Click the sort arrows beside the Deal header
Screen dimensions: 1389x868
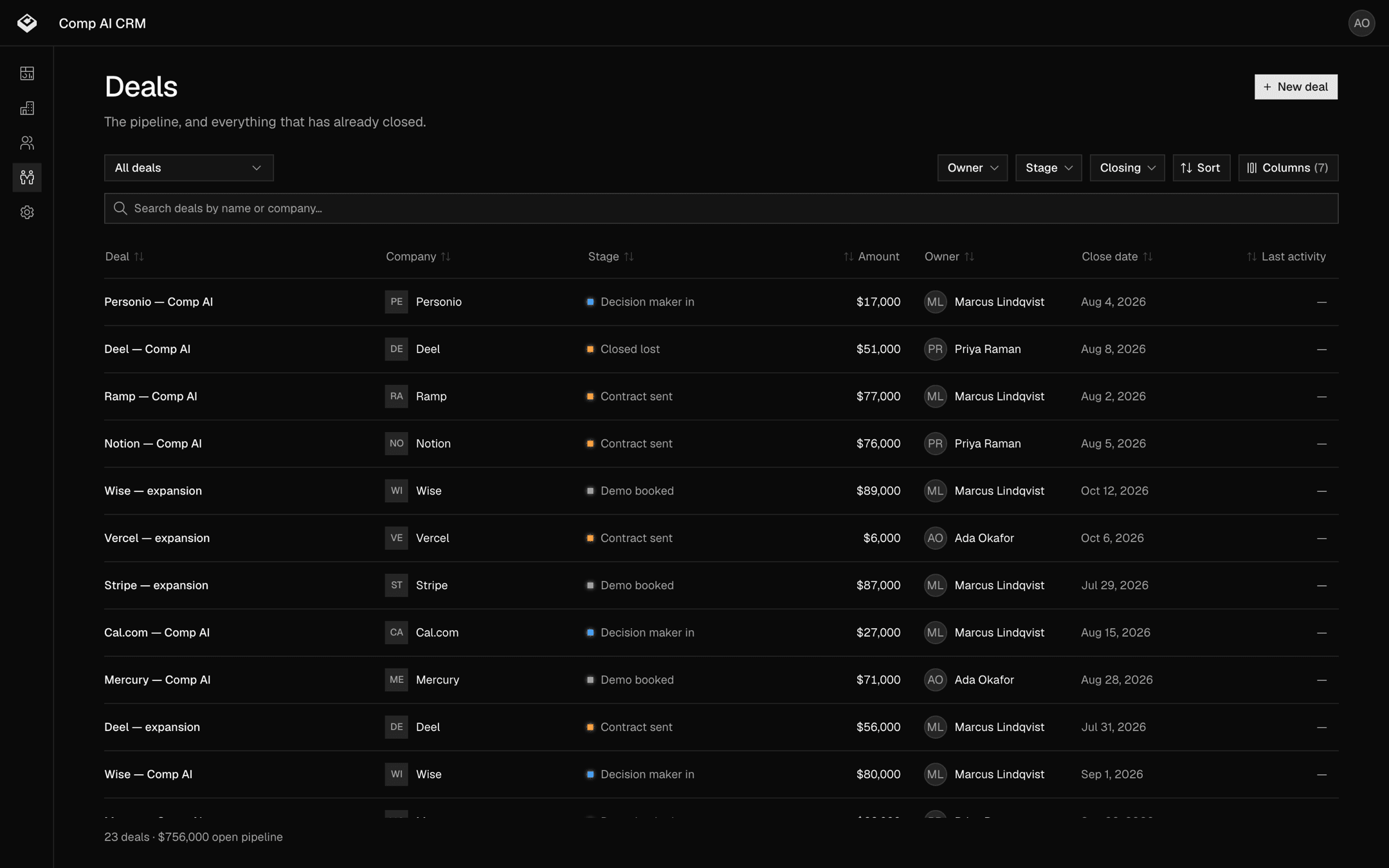coord(139,257)
